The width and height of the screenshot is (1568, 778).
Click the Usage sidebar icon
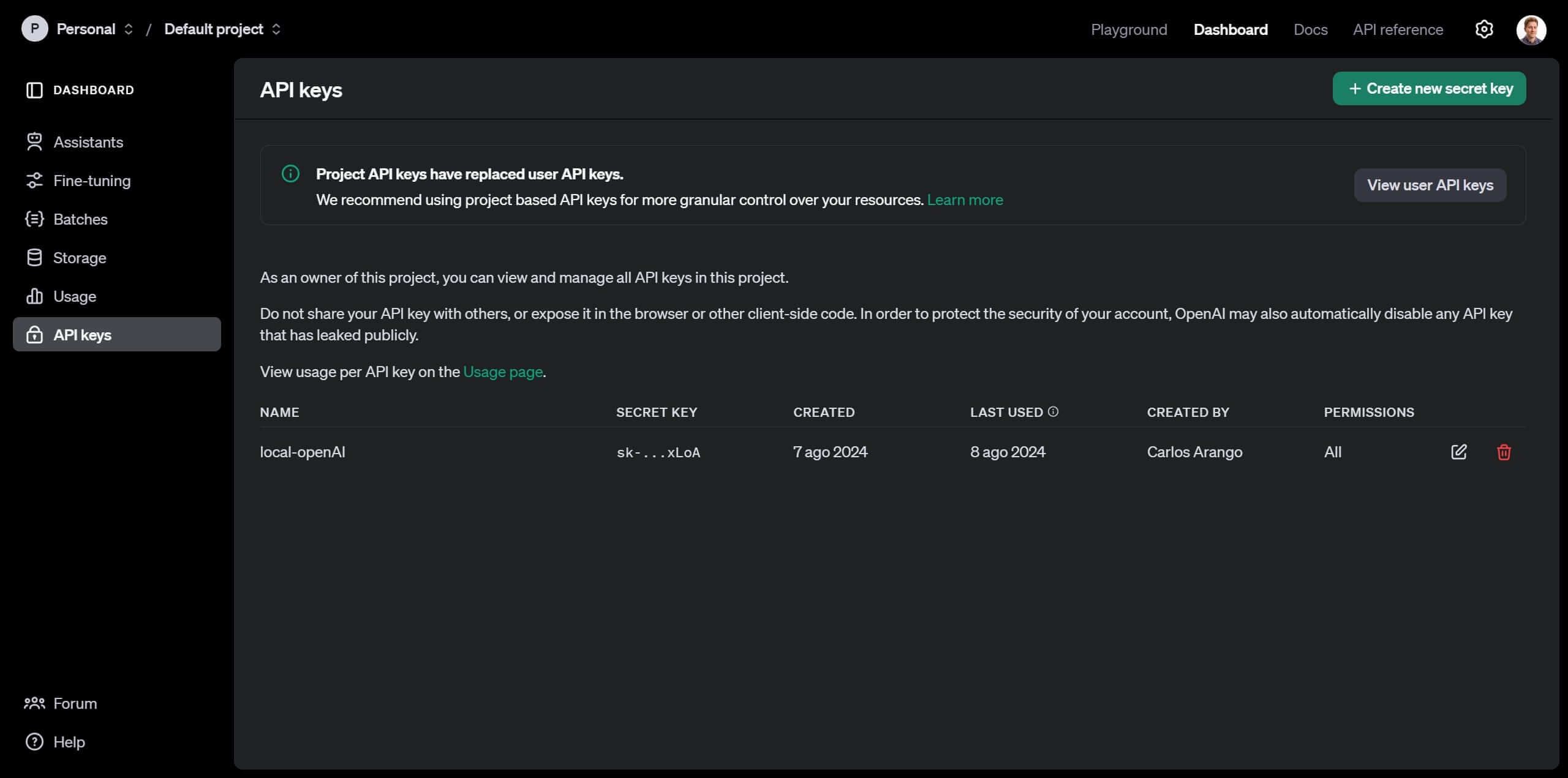click(33, 296)
